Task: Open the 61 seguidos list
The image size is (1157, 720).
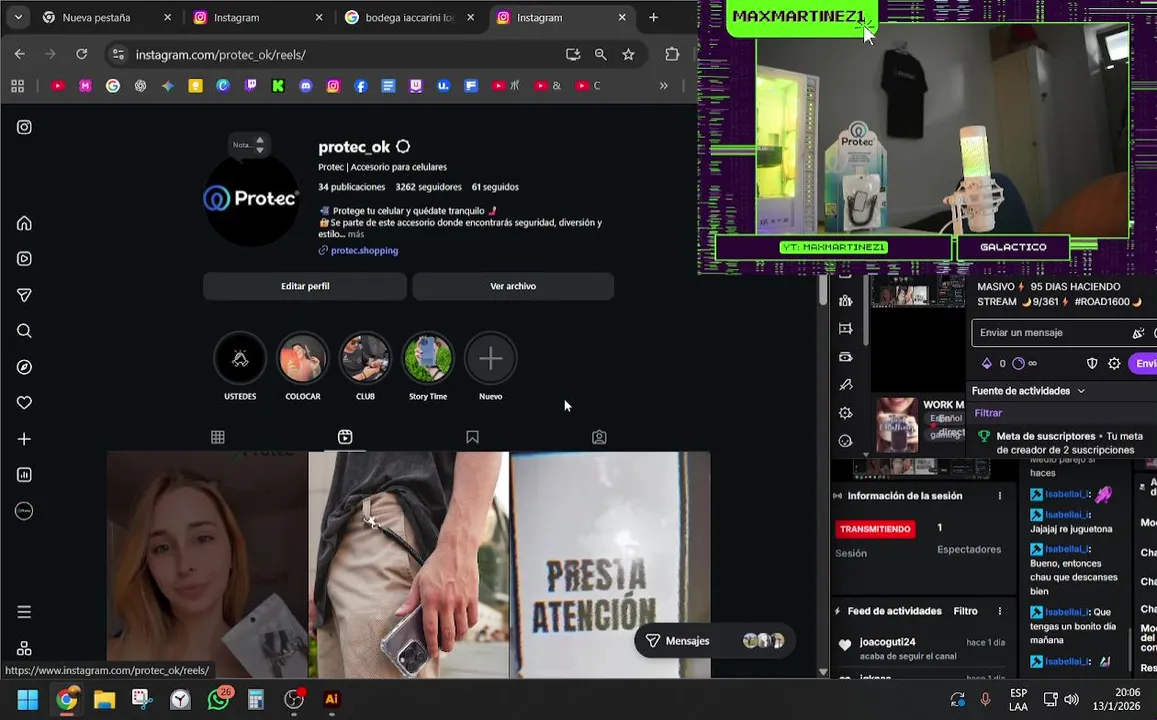Action: 495,187
